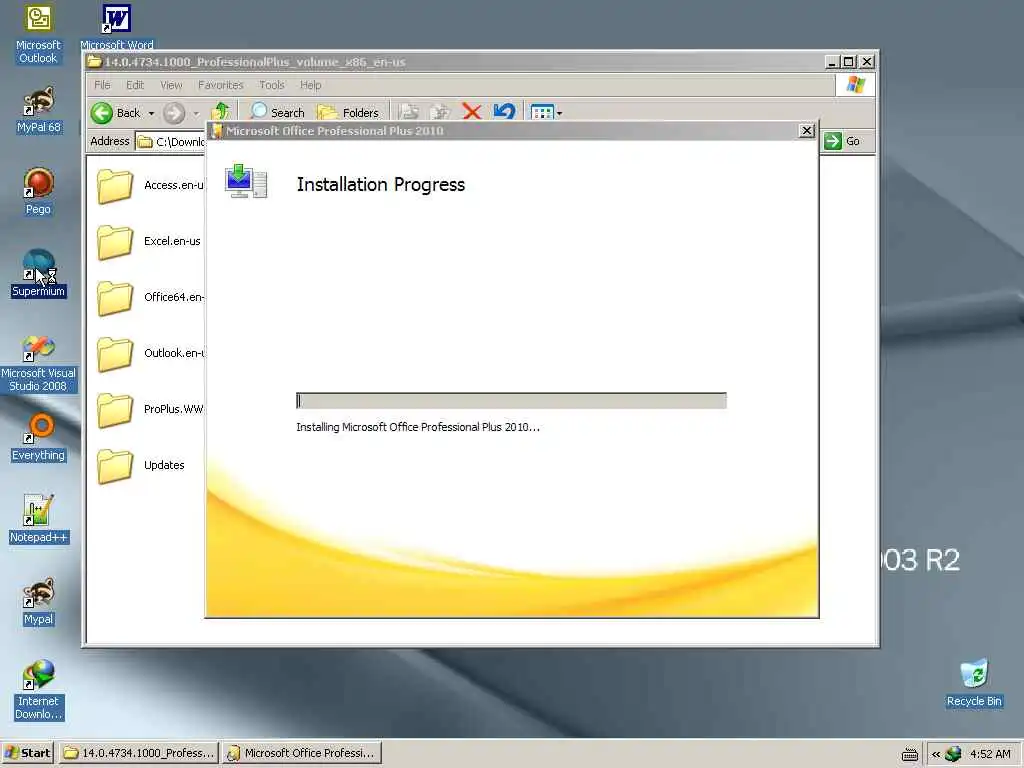
Task: Open the Tools menu
Action: click(272, 85)
